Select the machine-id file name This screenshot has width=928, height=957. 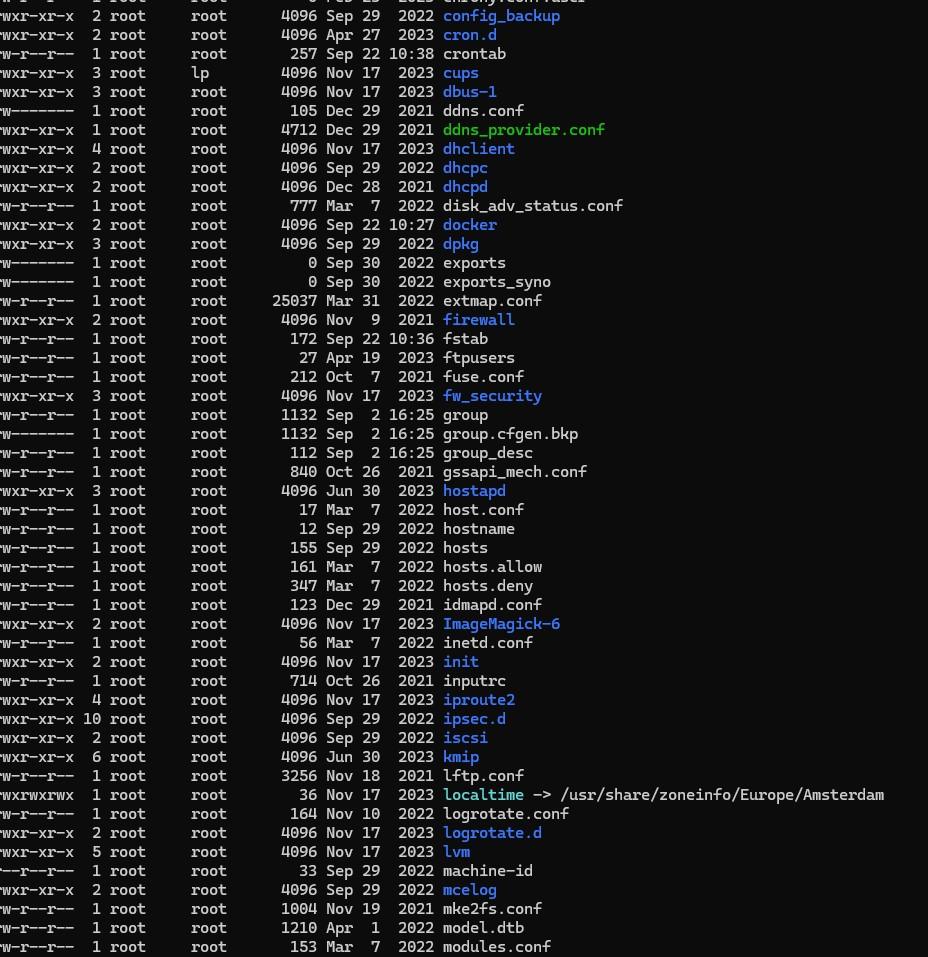(x=487, y=871)
